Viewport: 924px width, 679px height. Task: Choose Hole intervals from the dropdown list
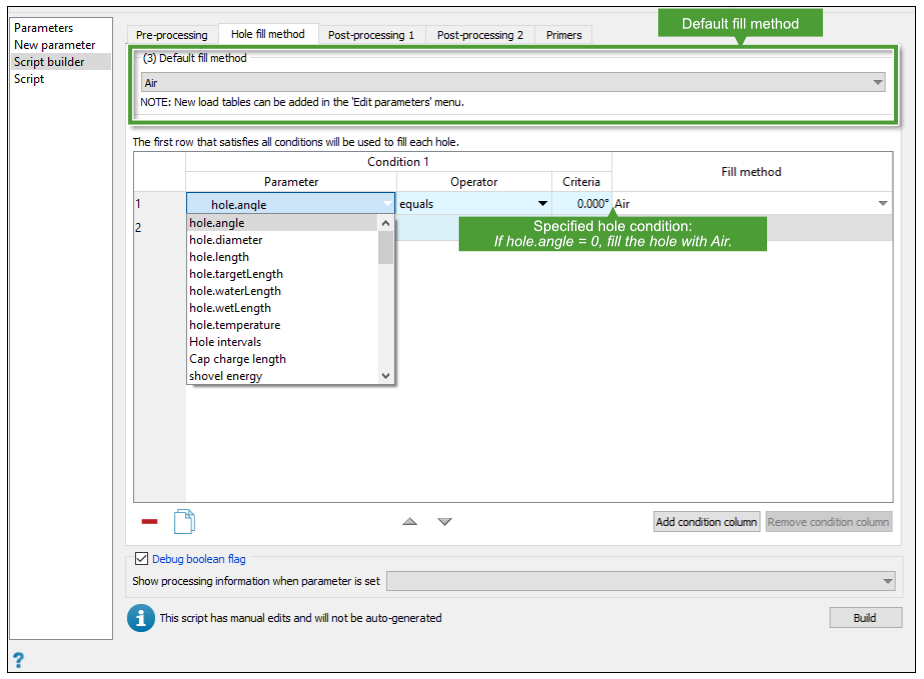pos(282,342)
